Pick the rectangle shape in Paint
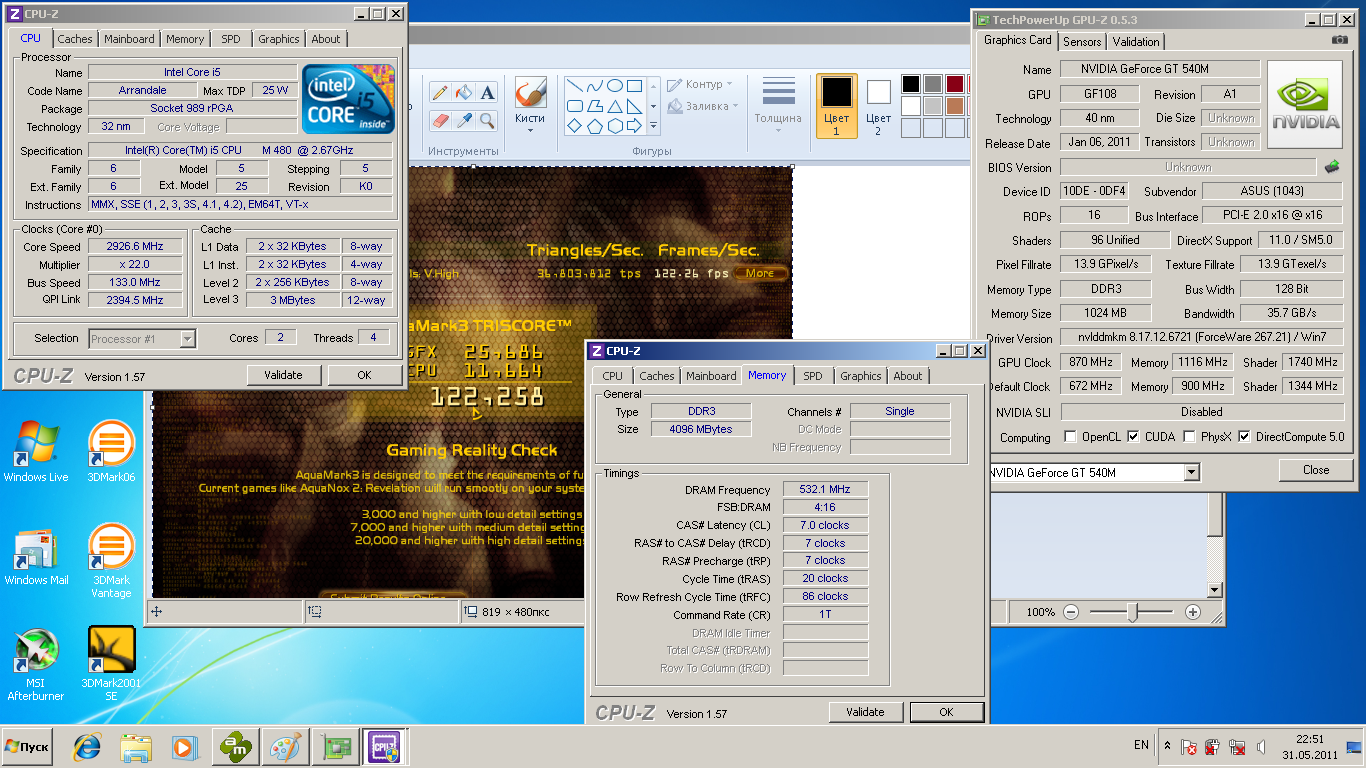 pos(635,86)
